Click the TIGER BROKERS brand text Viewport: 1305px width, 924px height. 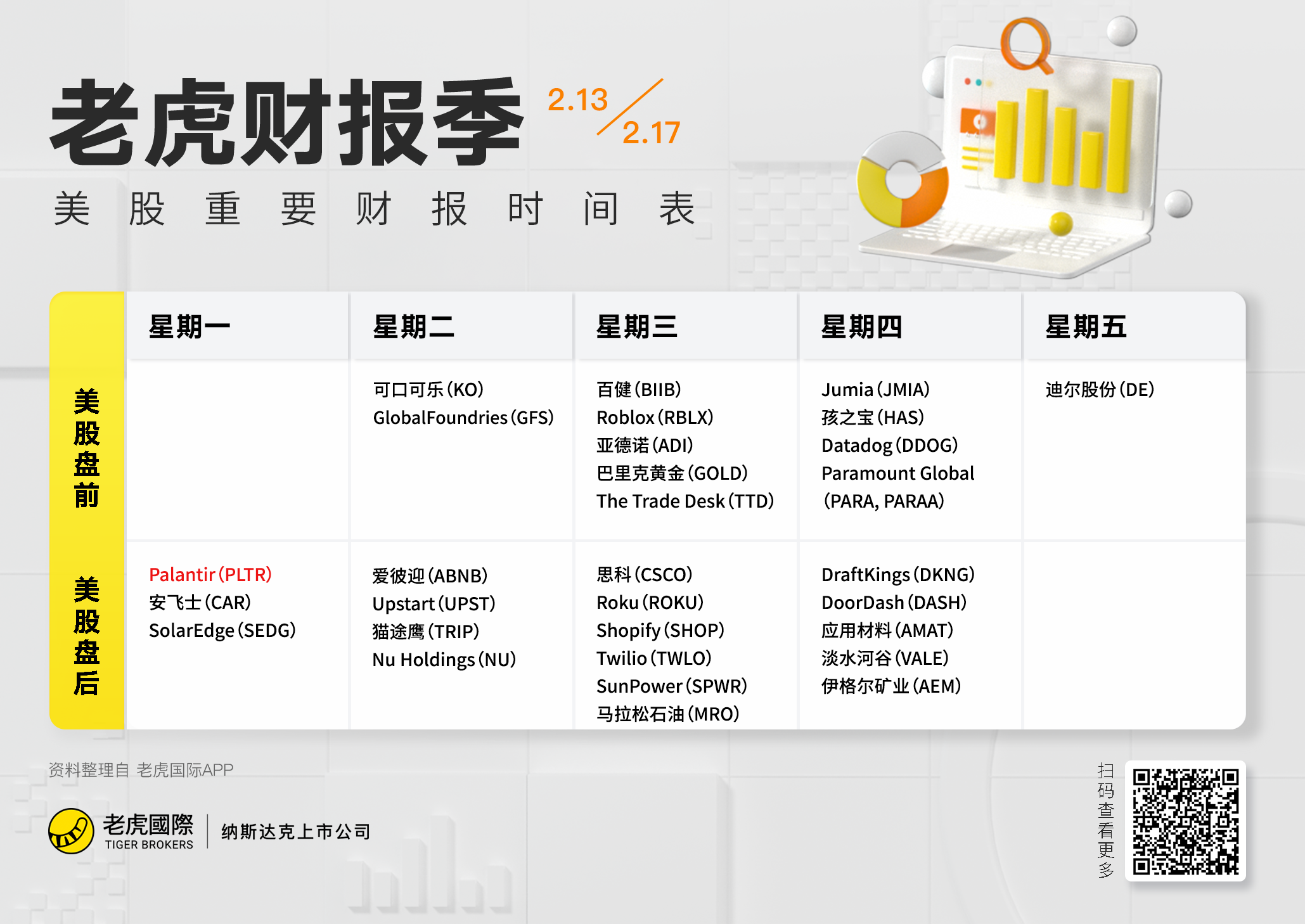149,845
